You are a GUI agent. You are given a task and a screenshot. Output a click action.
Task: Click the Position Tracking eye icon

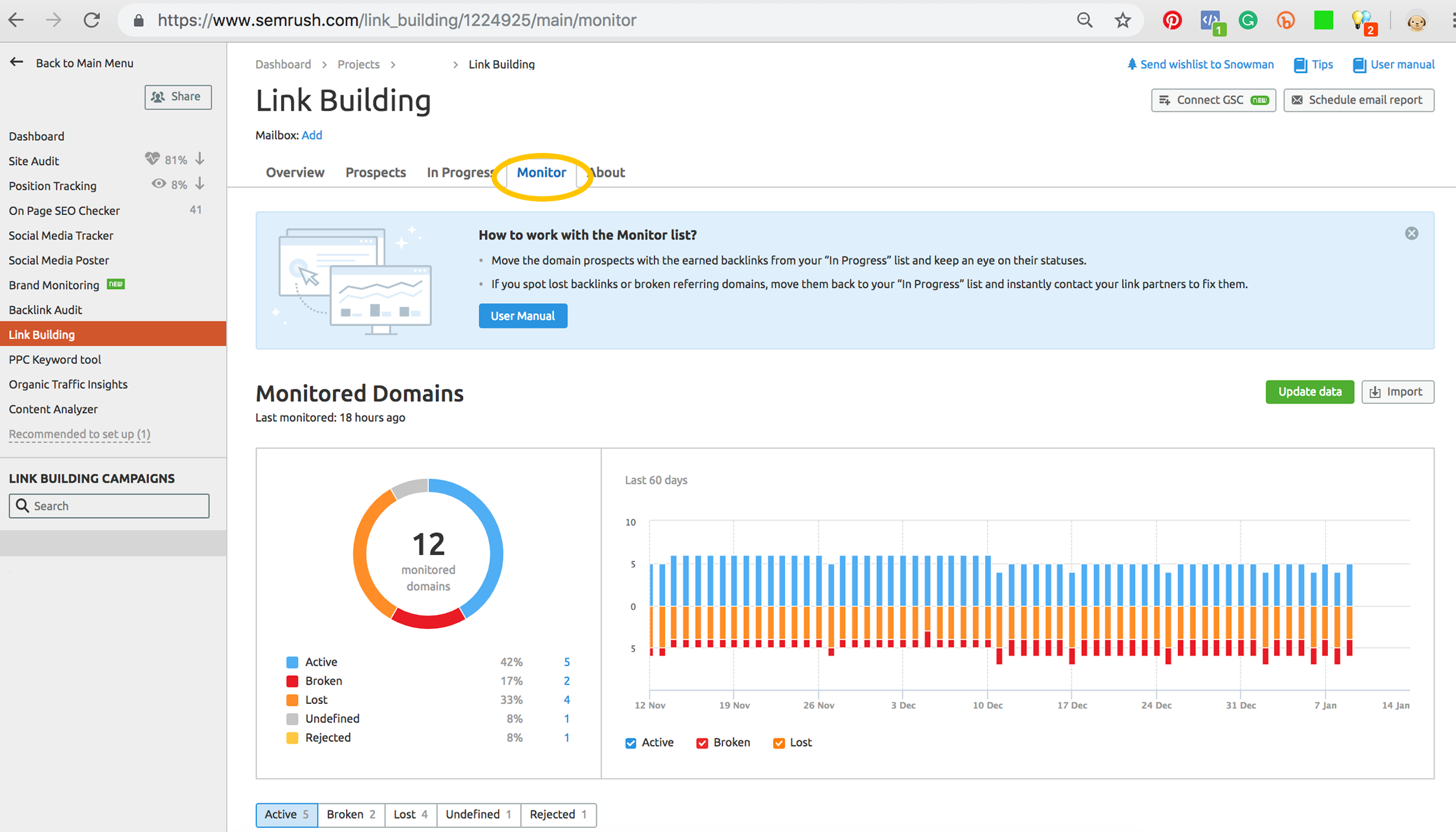pos(158,184)
